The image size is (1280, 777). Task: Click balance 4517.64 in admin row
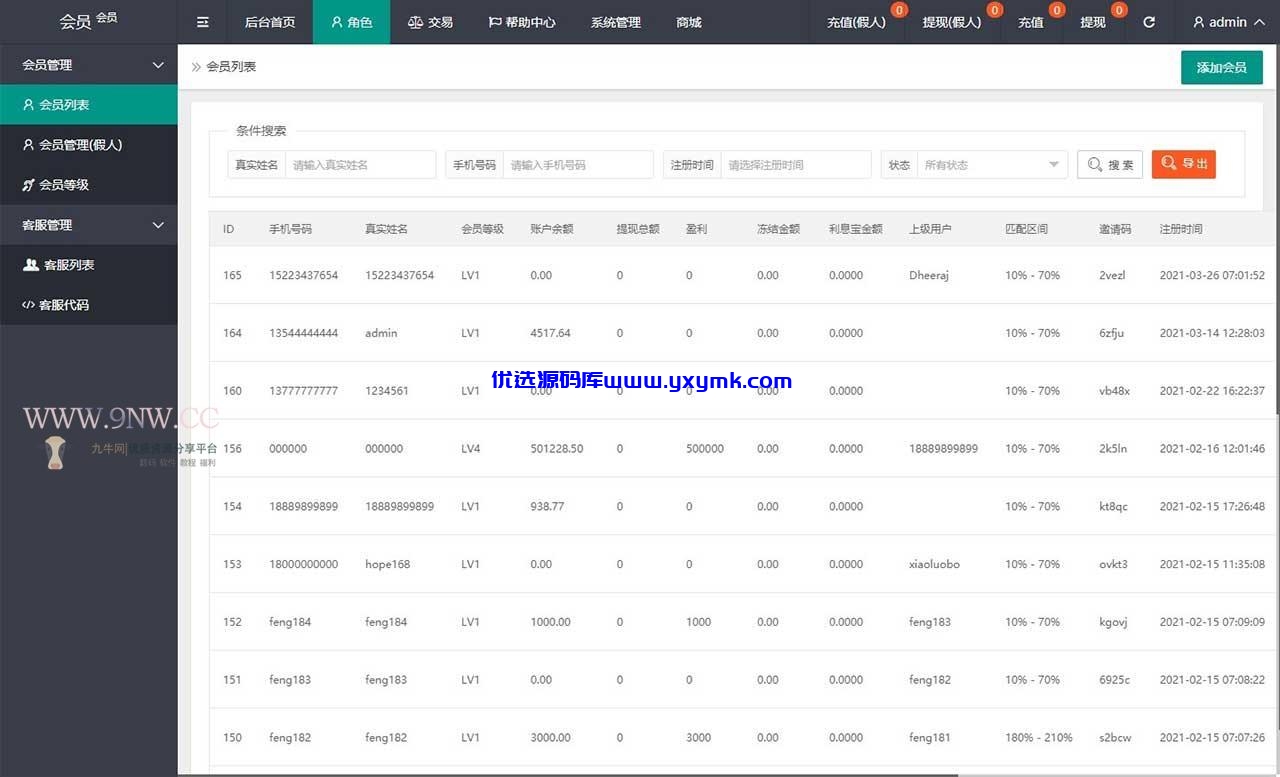[551, 333]
